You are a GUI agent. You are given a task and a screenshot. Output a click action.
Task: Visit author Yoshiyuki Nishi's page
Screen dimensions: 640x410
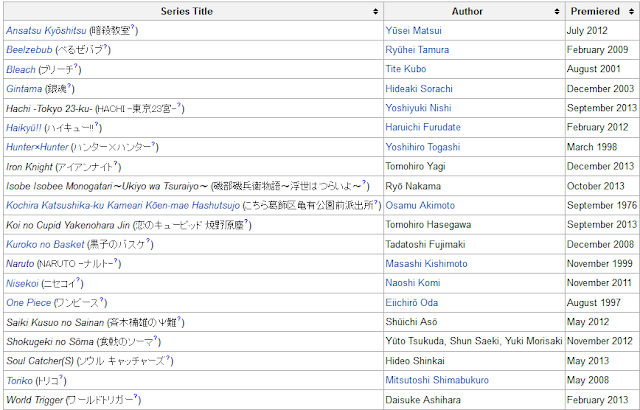418,108
